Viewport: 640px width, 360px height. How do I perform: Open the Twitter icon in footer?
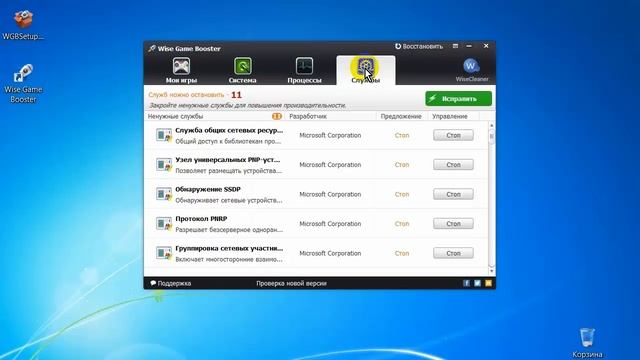click(x=477, y=283)
